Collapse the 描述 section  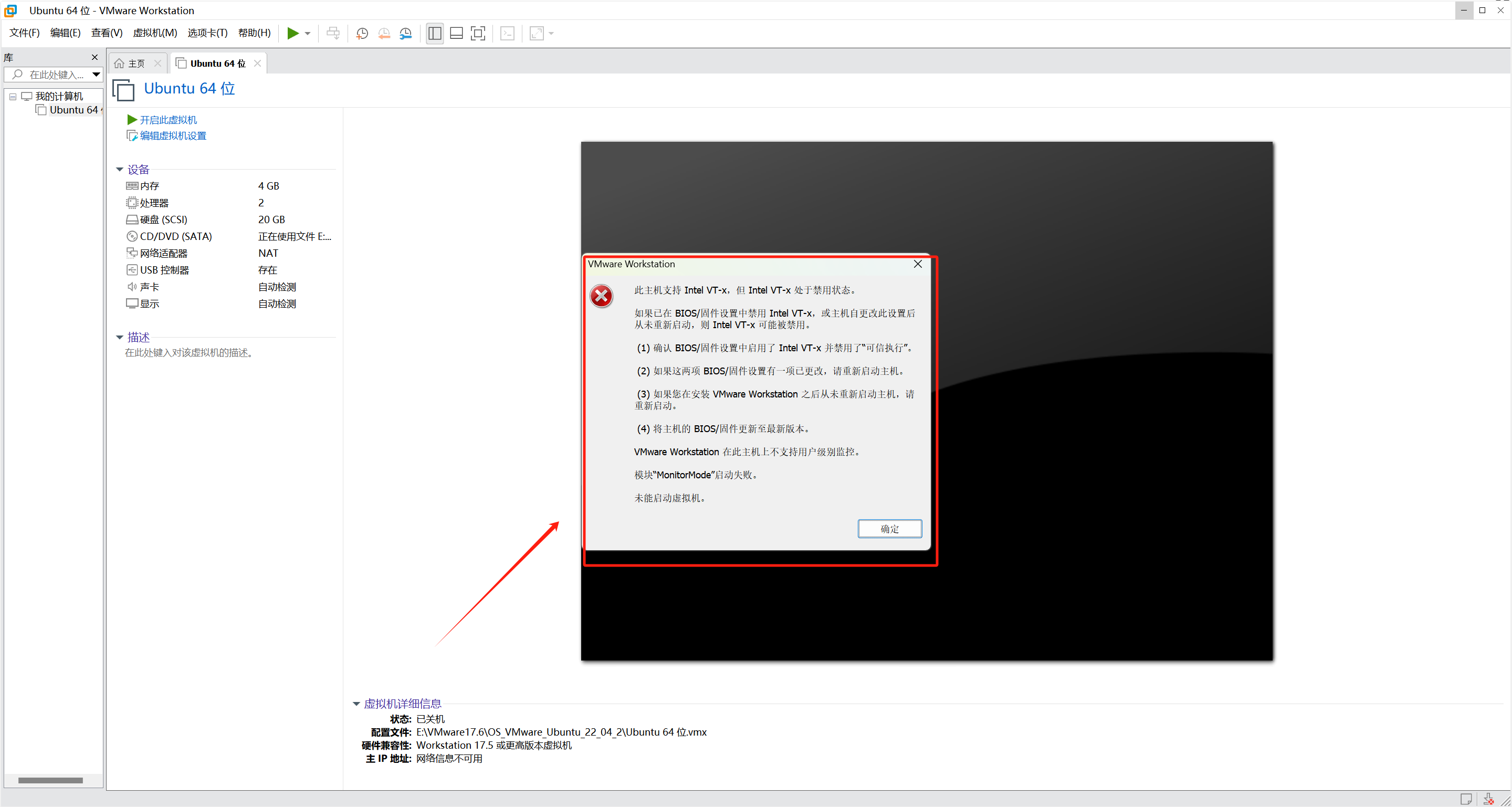119,338
